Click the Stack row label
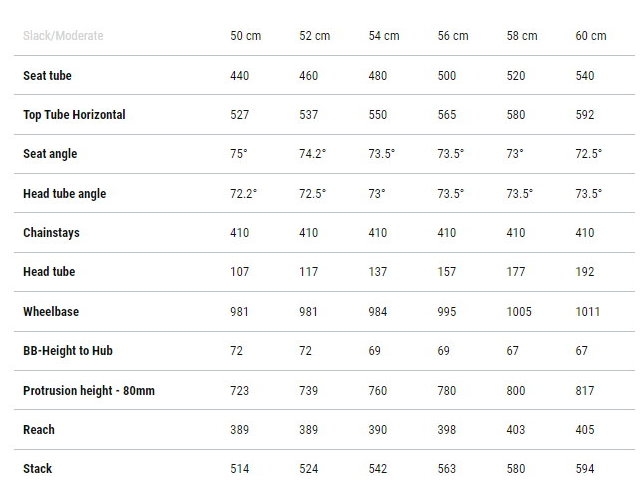 [x=37, y=469]
